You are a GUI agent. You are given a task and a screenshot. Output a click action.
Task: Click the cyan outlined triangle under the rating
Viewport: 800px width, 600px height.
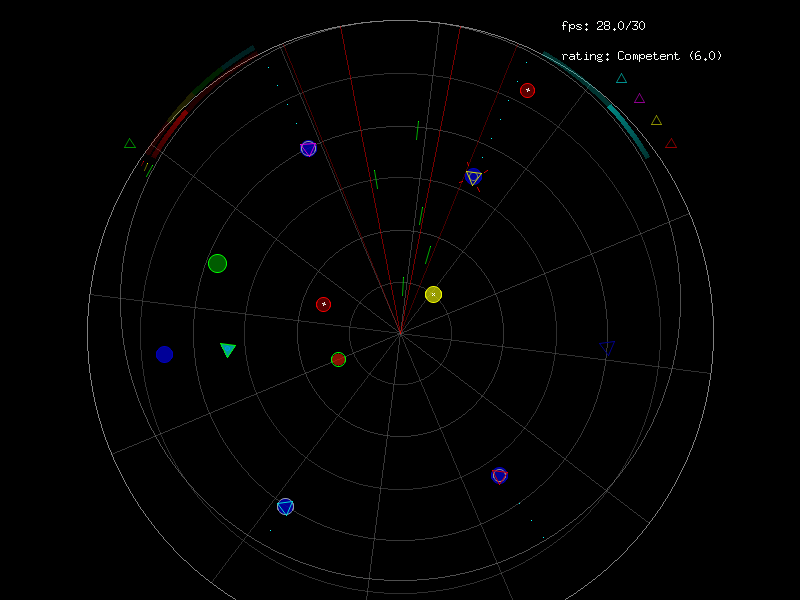pyautogui.click(x=621, y=78)
